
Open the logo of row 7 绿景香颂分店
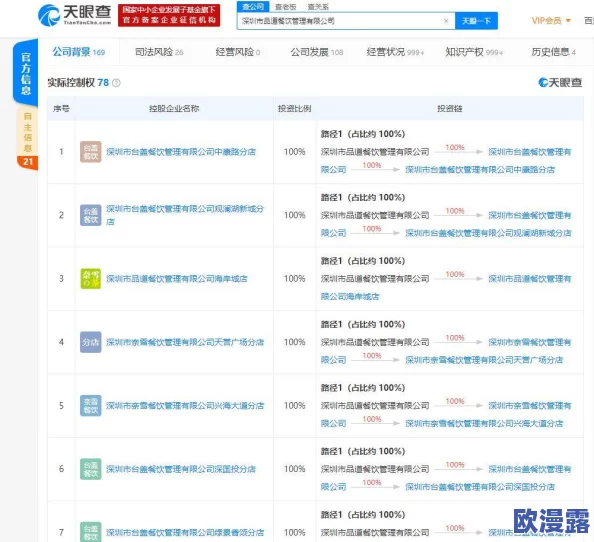click(91, 532)
